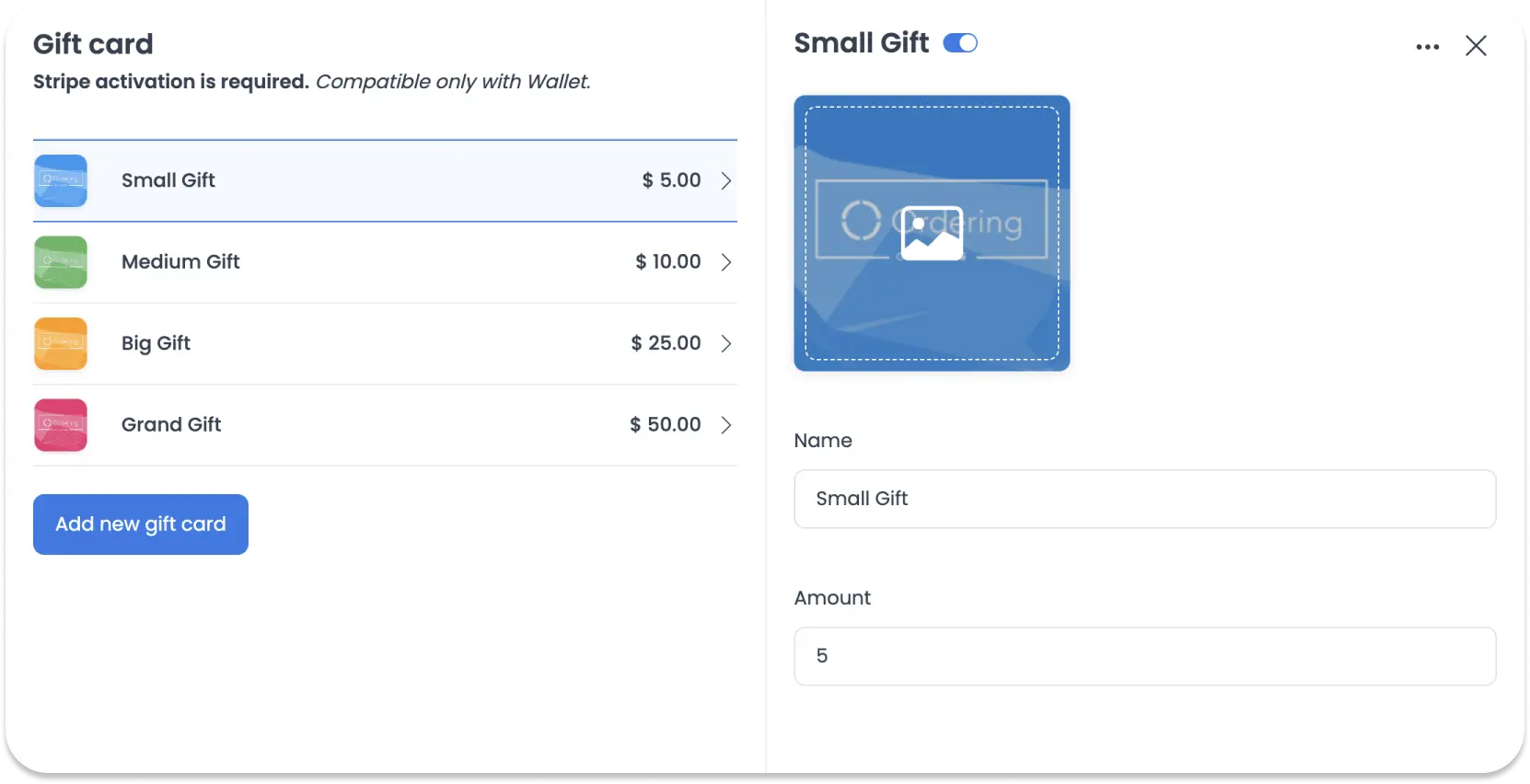The image size is (1530, 784).
Task: Click the green Medium Gift card icon
Action: click(x=61, y=262)
